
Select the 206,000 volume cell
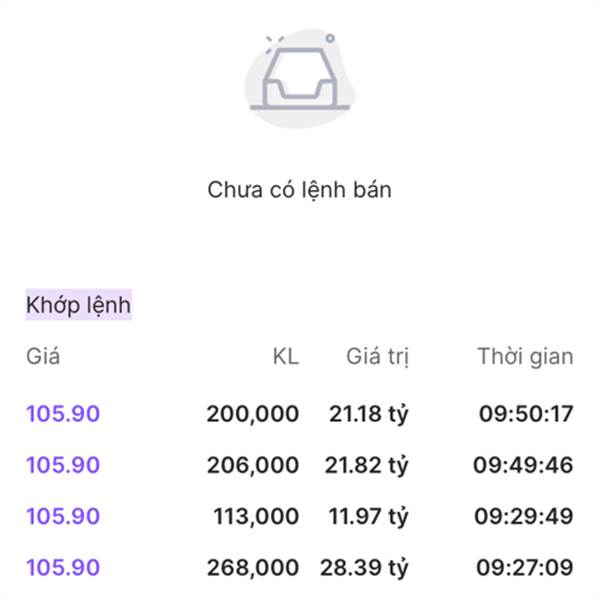point(252,465)
